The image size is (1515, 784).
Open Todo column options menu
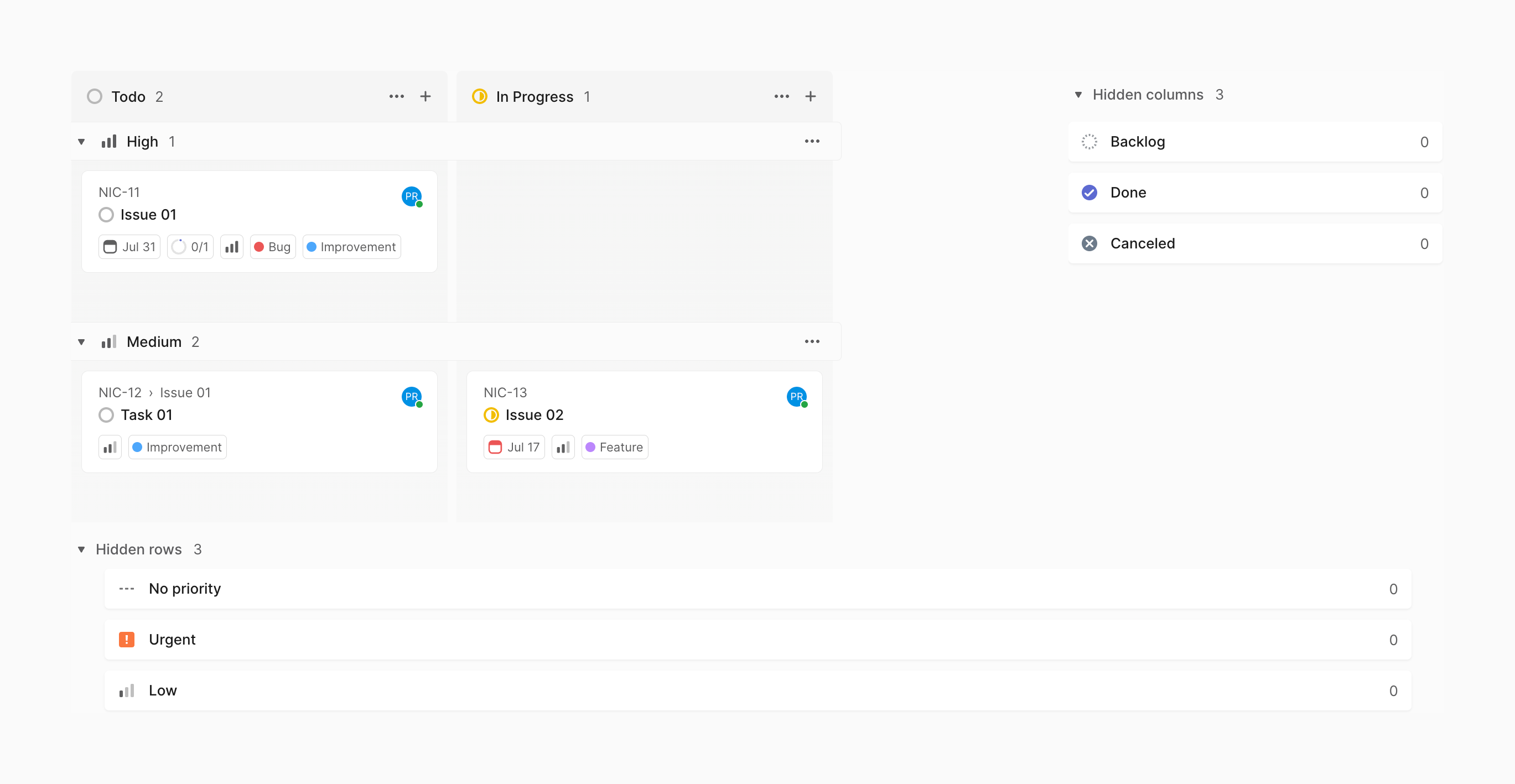396,96
